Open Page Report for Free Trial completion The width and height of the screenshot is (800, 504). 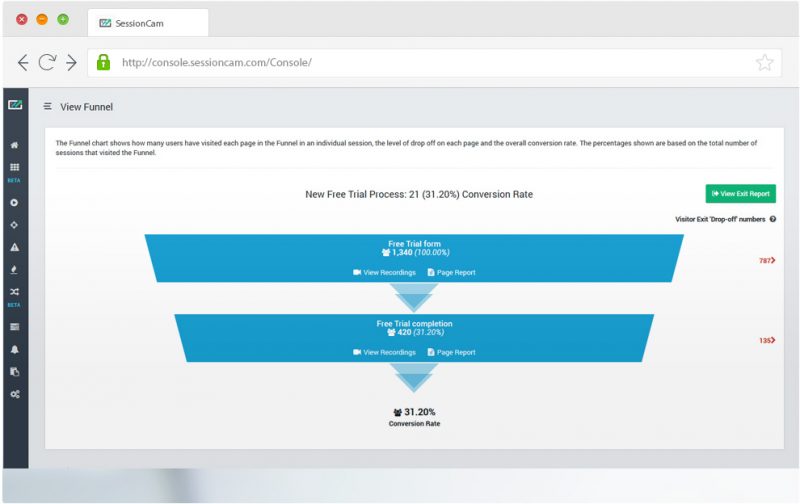click(451, 352)
